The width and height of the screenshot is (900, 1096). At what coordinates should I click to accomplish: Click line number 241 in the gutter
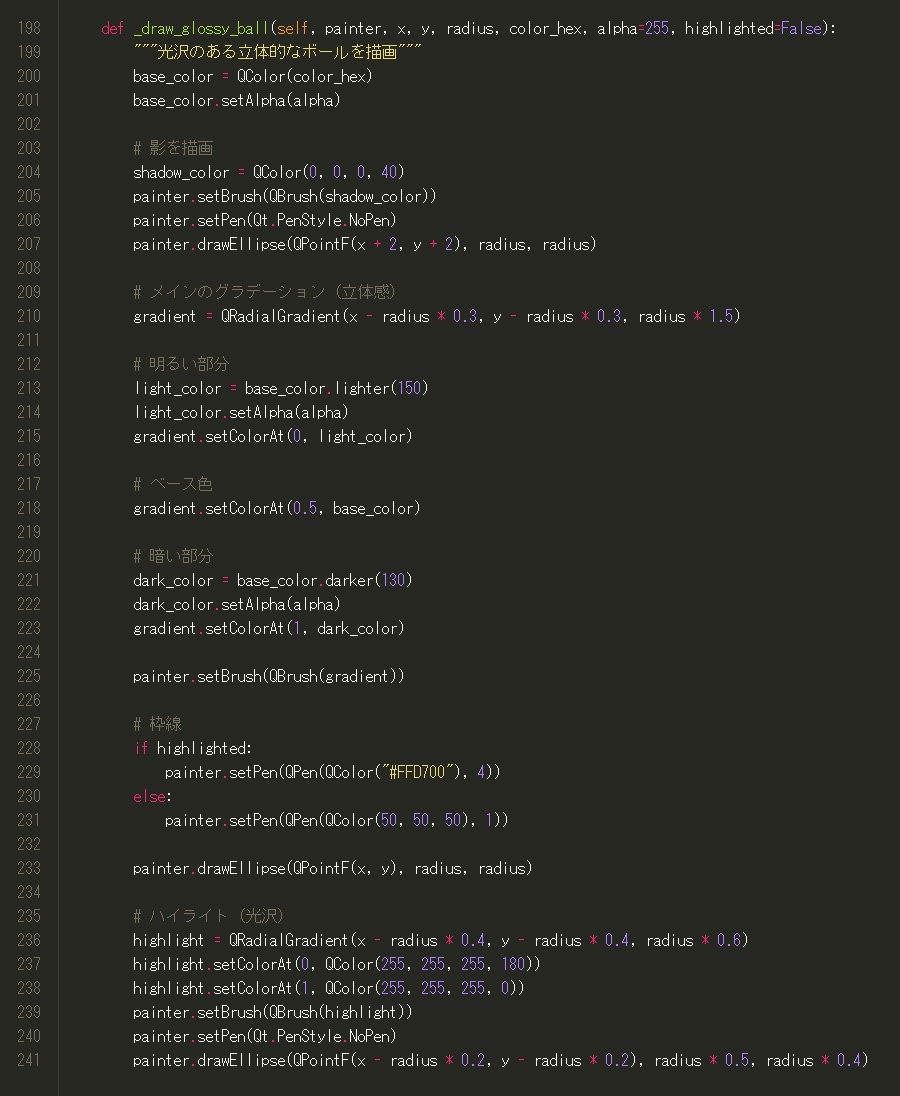pyautogui.click(x=29, y=1060)
